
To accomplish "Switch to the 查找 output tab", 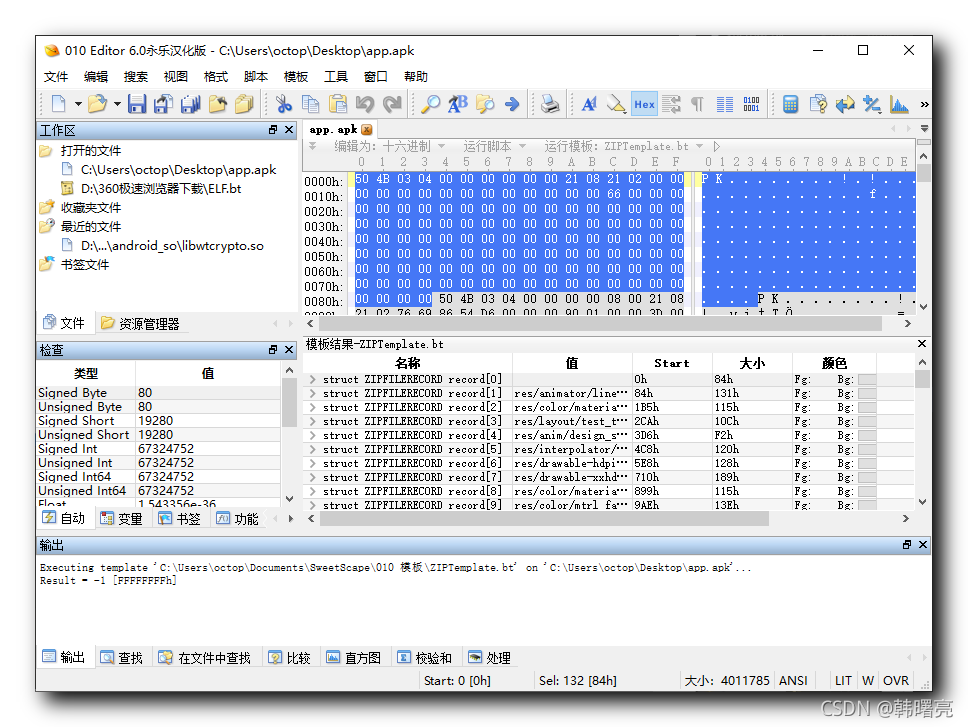I will [x=122, y=658].
